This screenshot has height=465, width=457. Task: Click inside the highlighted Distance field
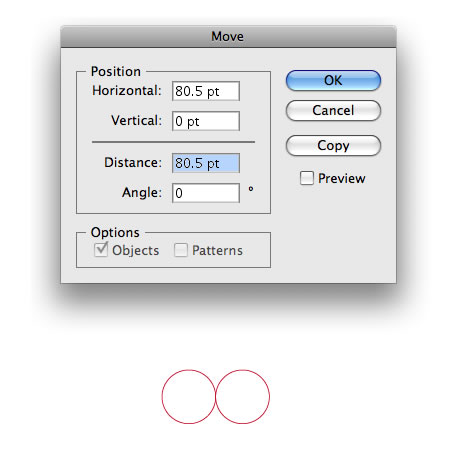206,163
